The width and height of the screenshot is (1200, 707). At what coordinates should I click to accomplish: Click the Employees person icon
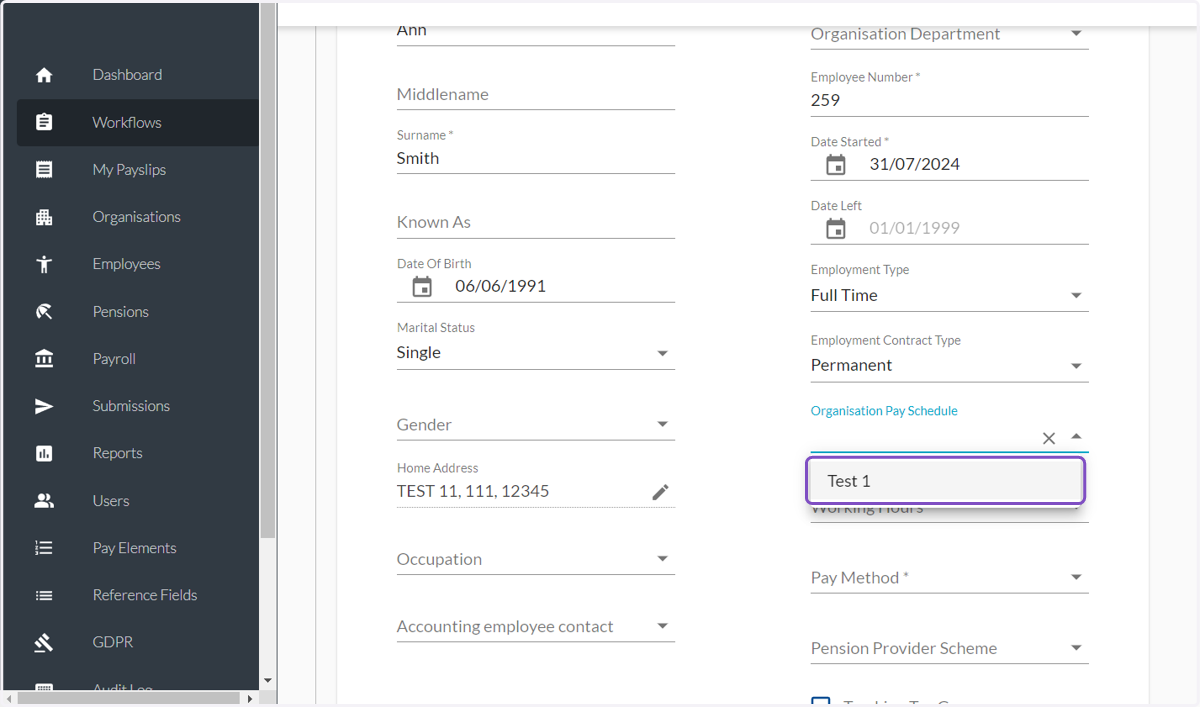point(44,264)
